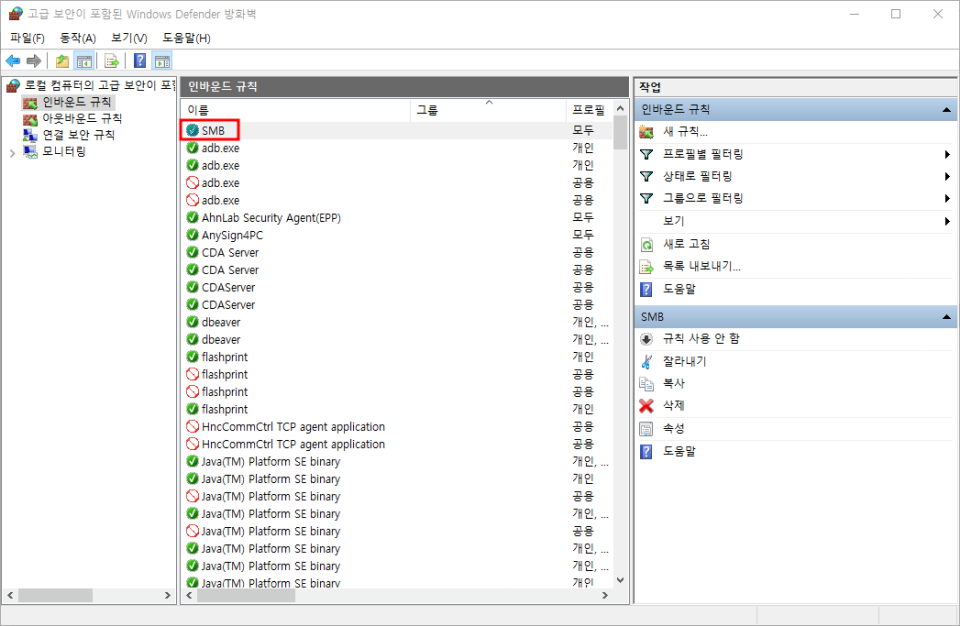This screenshot has height=626, width=960.
Task: Open the 보기 submenu arrow in actions
Action: point(947,221)
